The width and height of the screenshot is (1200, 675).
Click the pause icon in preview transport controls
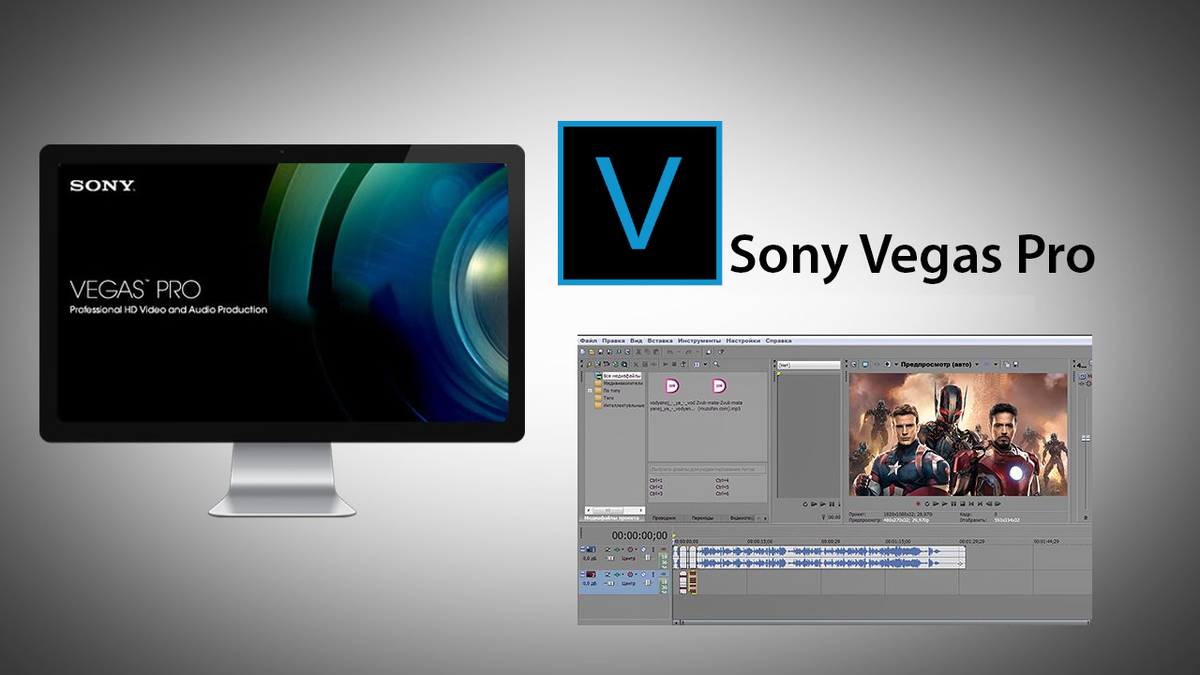coord(953,503)
